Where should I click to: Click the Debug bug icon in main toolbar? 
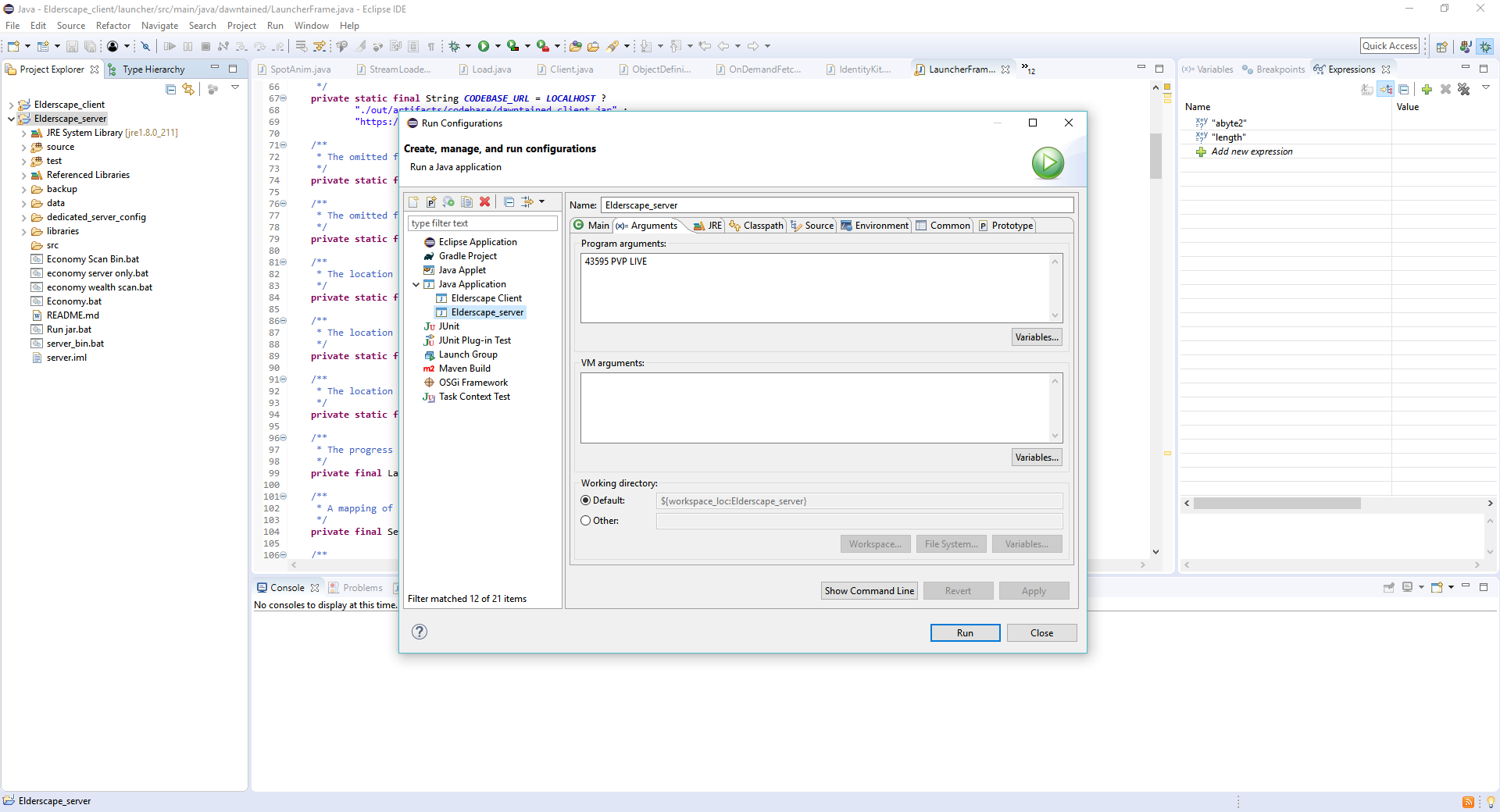(455, 47)
